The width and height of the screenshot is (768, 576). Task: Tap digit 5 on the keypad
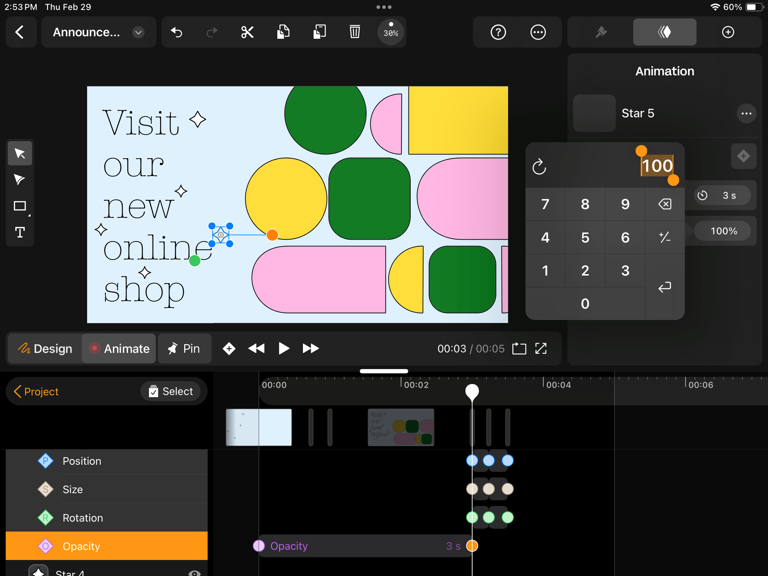click(x=585, y=238)
